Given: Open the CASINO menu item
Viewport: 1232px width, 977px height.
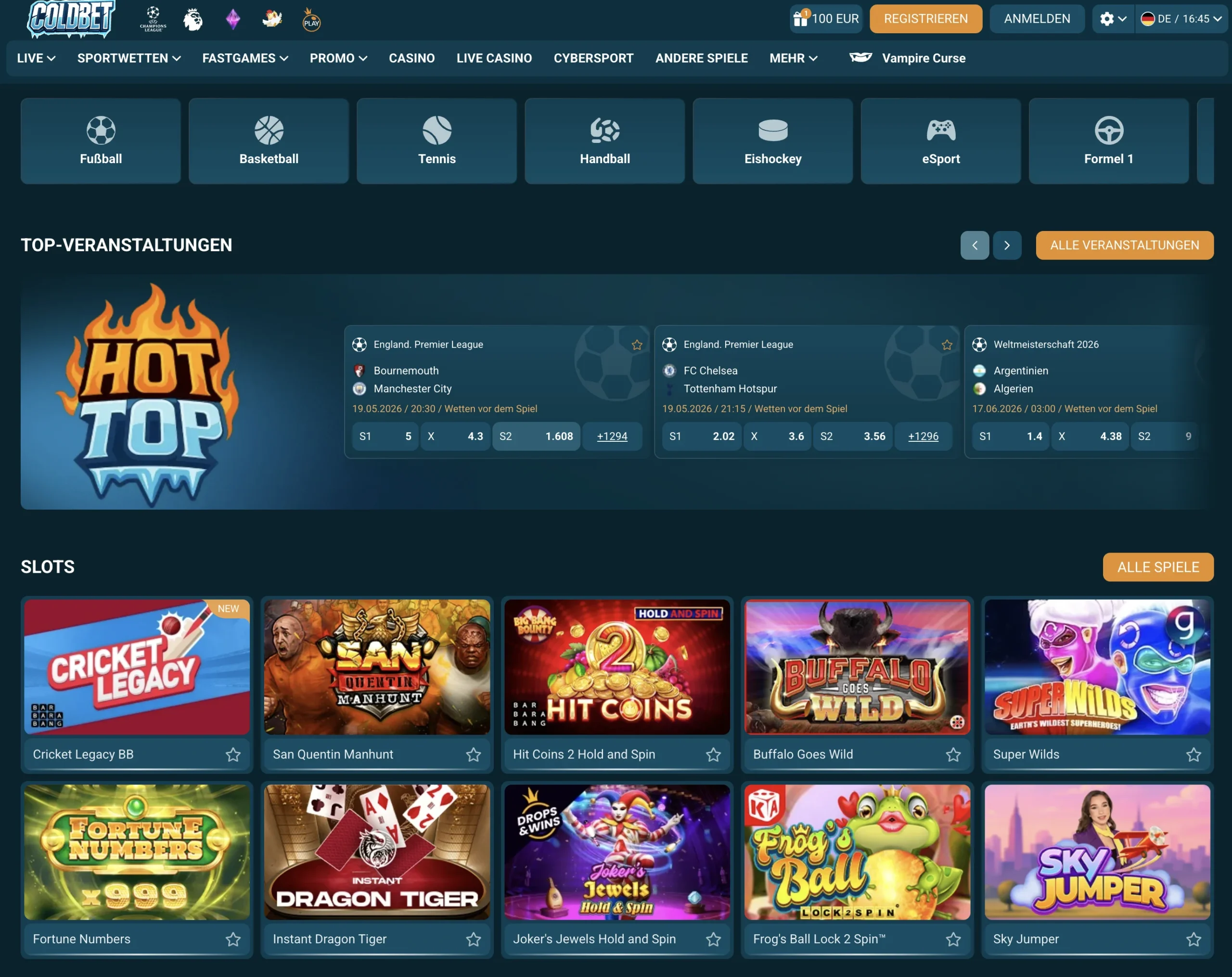Looking at the screenshot, I should 411,58.
